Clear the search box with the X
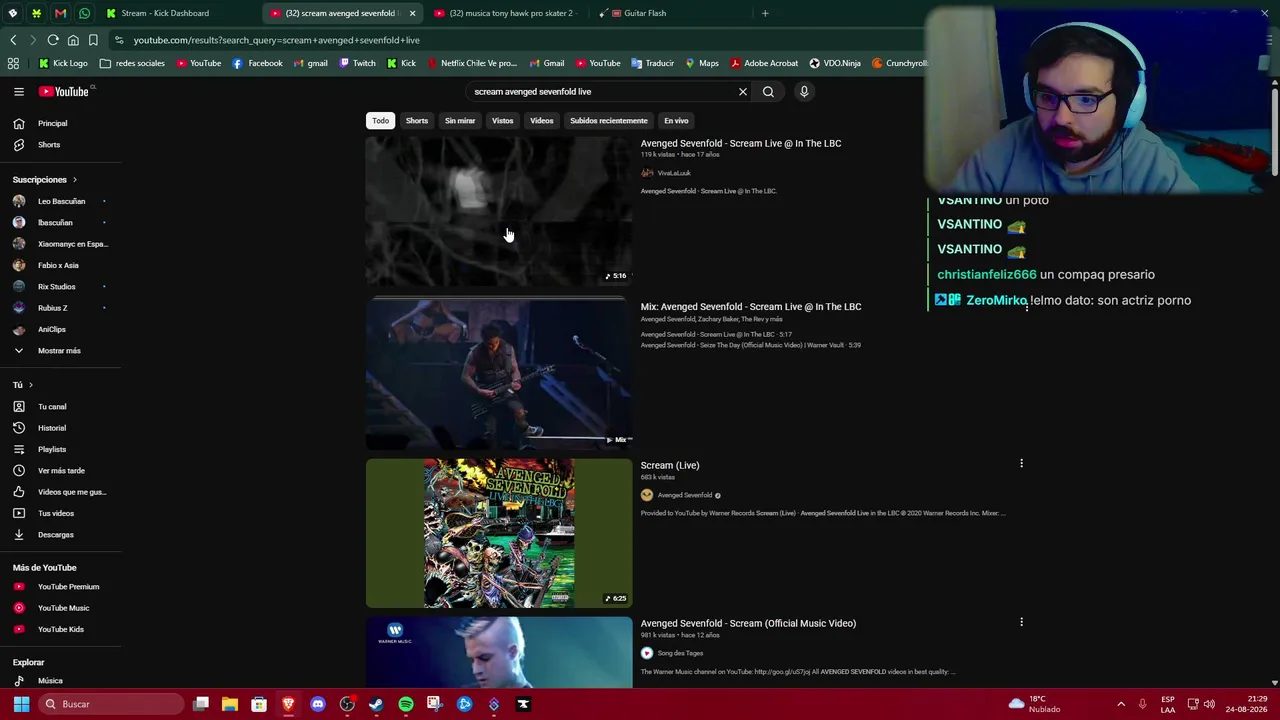This screenshot has height=720, width=1280. pos(743,92)
